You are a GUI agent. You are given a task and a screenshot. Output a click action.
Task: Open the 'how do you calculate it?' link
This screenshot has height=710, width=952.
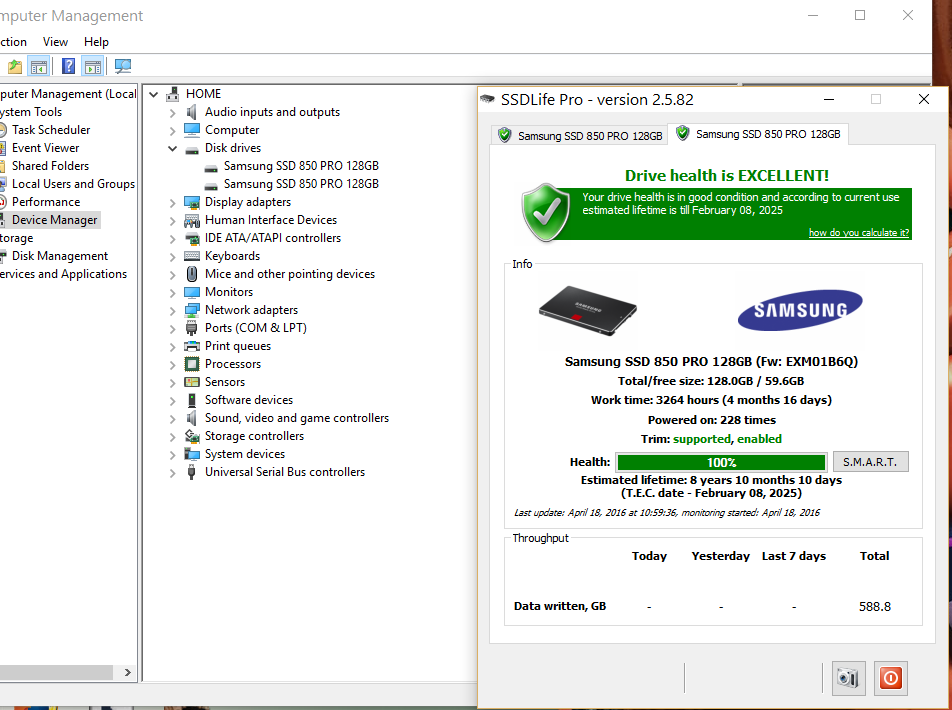[x=858, y=233]
